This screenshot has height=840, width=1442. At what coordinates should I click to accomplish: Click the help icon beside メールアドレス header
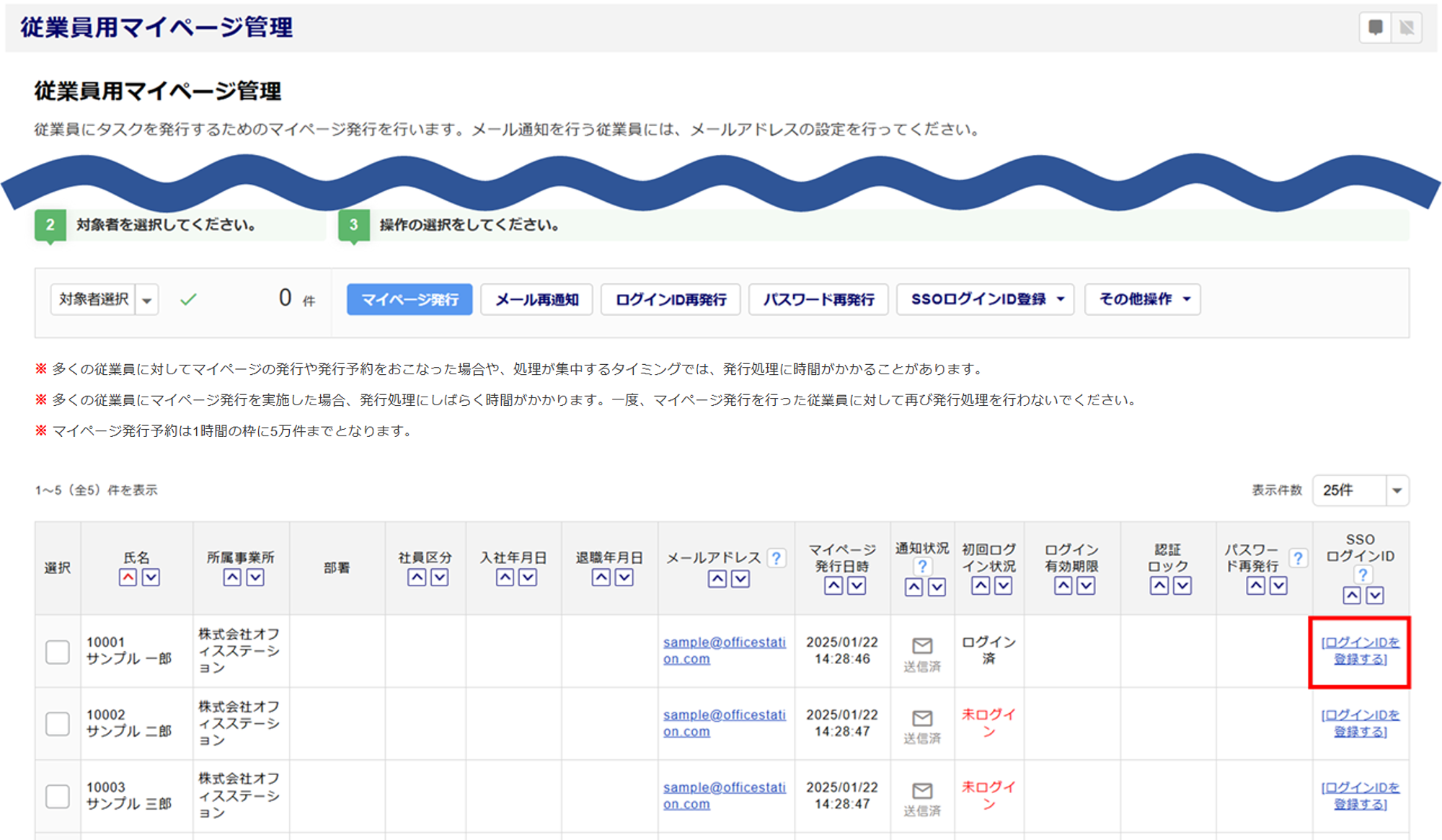(776, 558)
